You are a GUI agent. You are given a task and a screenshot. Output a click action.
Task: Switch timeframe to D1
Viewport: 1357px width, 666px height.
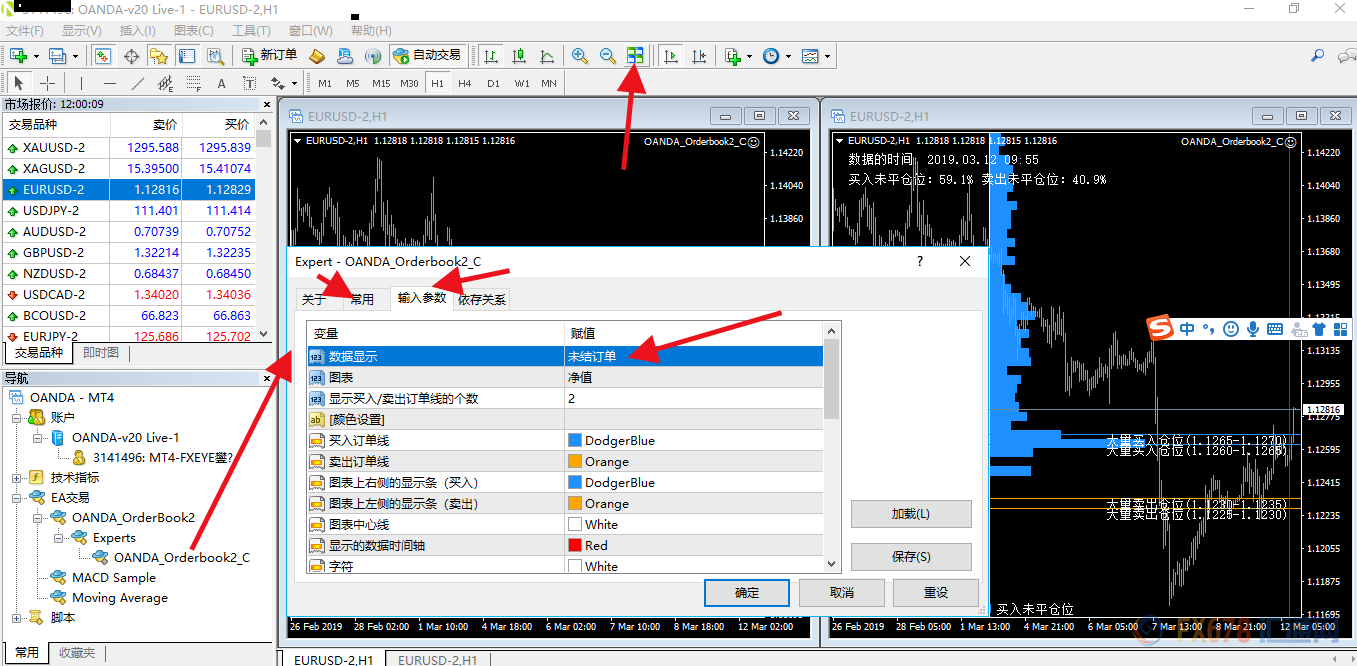(x=493, y=83)
